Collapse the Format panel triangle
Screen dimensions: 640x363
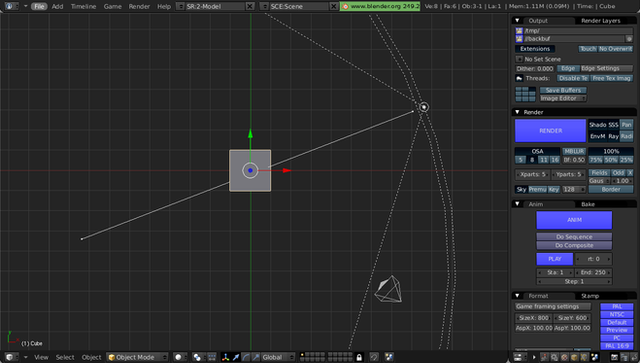coord(517,296)
